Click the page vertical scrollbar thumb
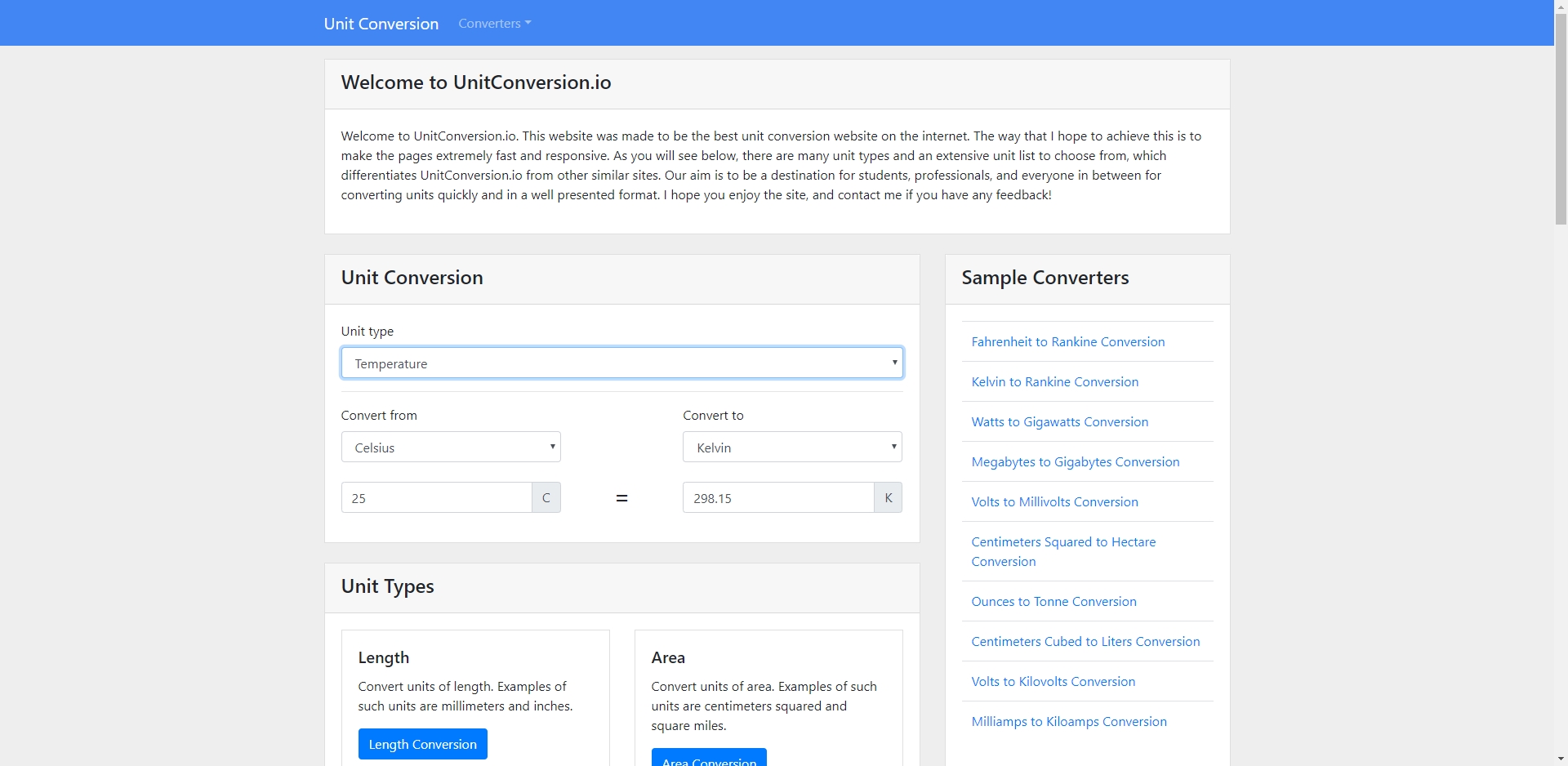1568x766 pixels. coord(1561,118)
